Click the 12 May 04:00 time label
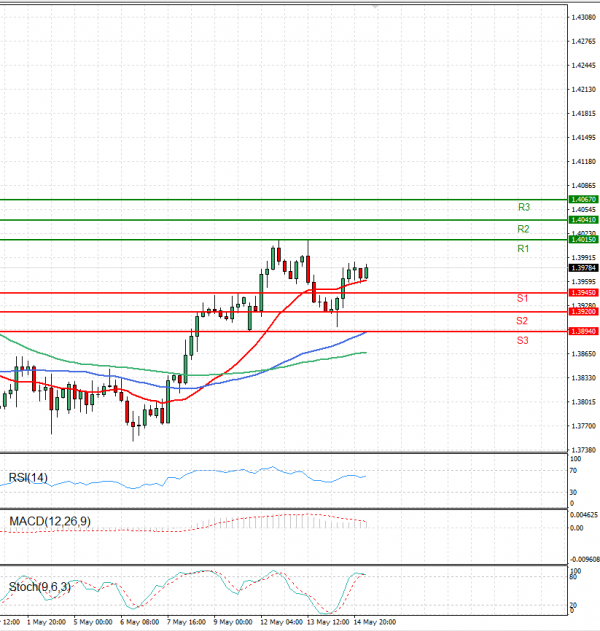600x631 pixels. click(x=281, y=622)
